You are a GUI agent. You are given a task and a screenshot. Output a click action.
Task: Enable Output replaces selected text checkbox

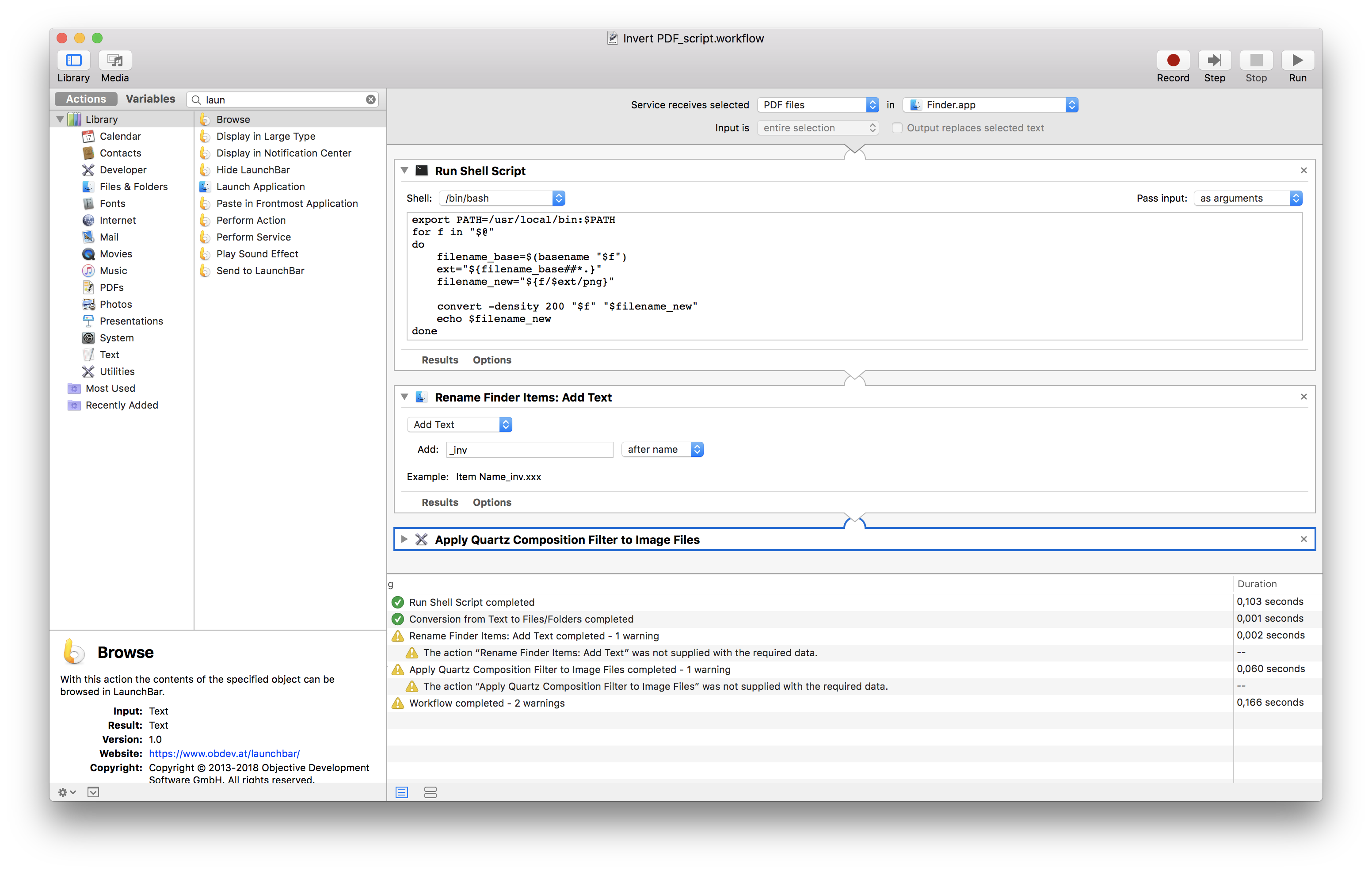[x=897, y=128]
